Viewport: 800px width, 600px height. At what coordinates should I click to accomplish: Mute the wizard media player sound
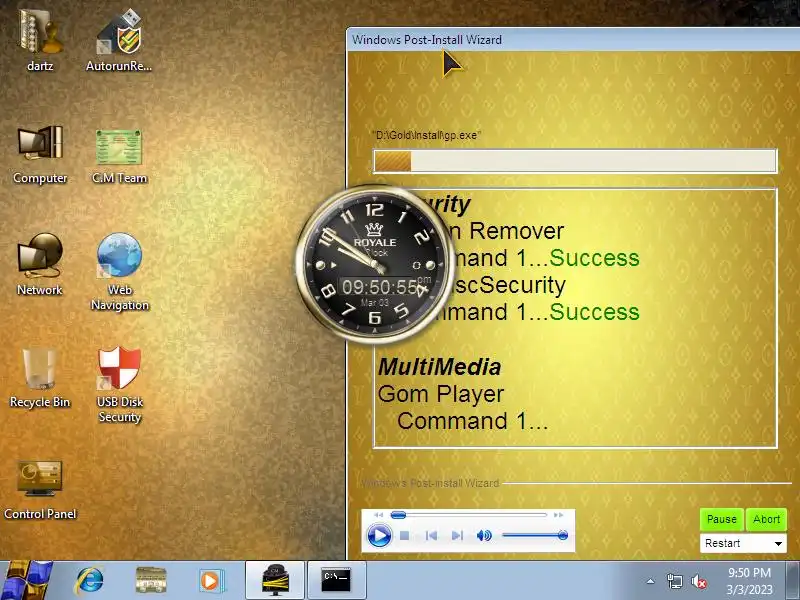pos(484,535)
